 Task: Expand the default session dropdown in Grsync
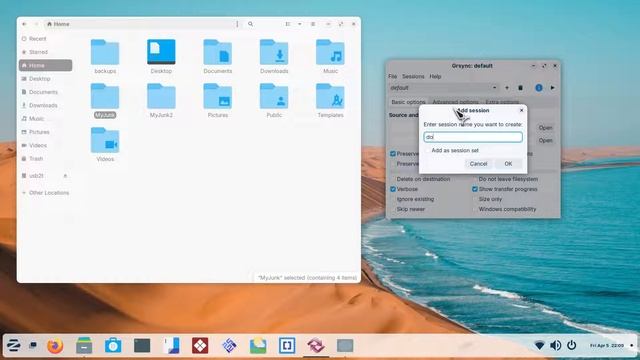pyautogui.click(x=444, y=88)
